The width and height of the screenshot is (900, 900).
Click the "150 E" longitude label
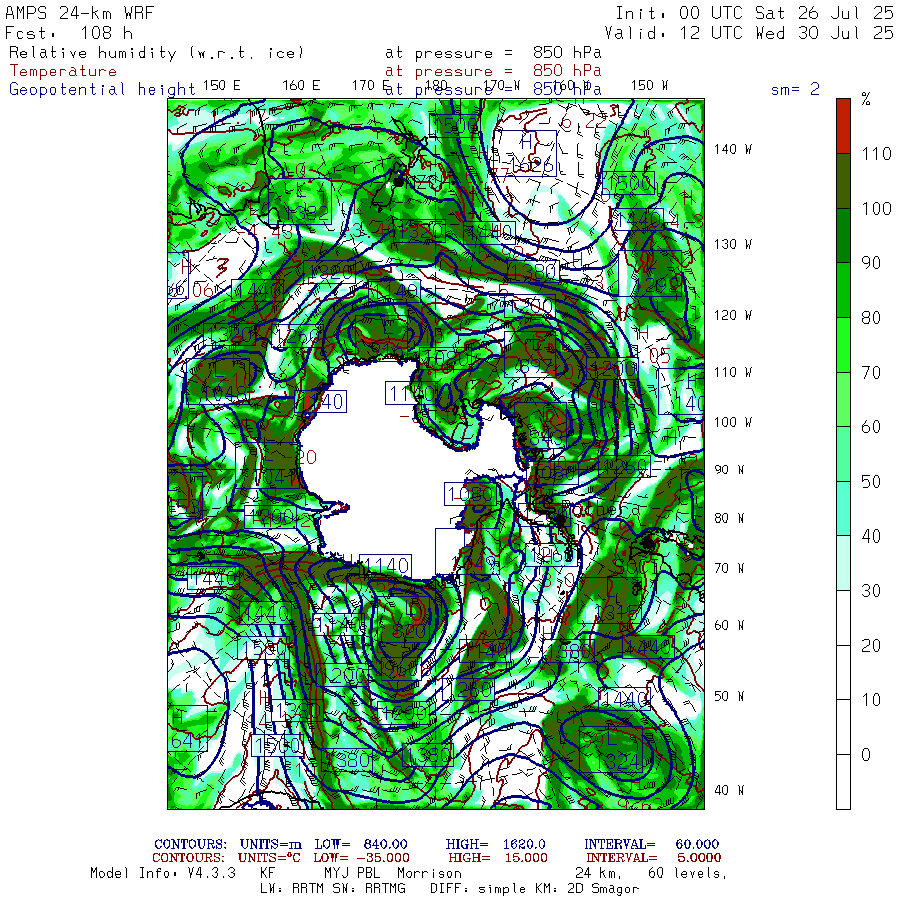point(222,86)
